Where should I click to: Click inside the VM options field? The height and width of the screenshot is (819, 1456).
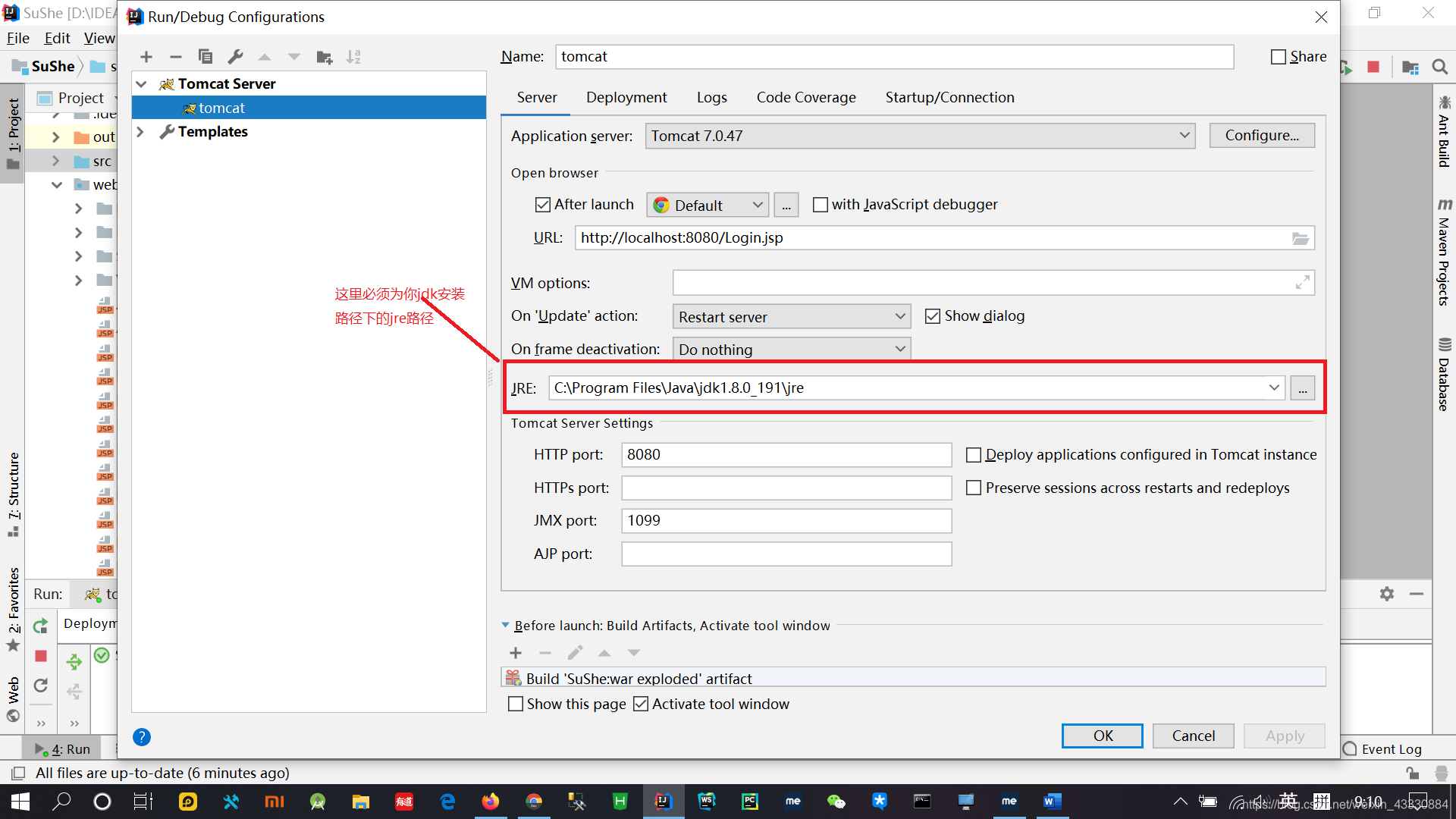[x=910, y=282]
